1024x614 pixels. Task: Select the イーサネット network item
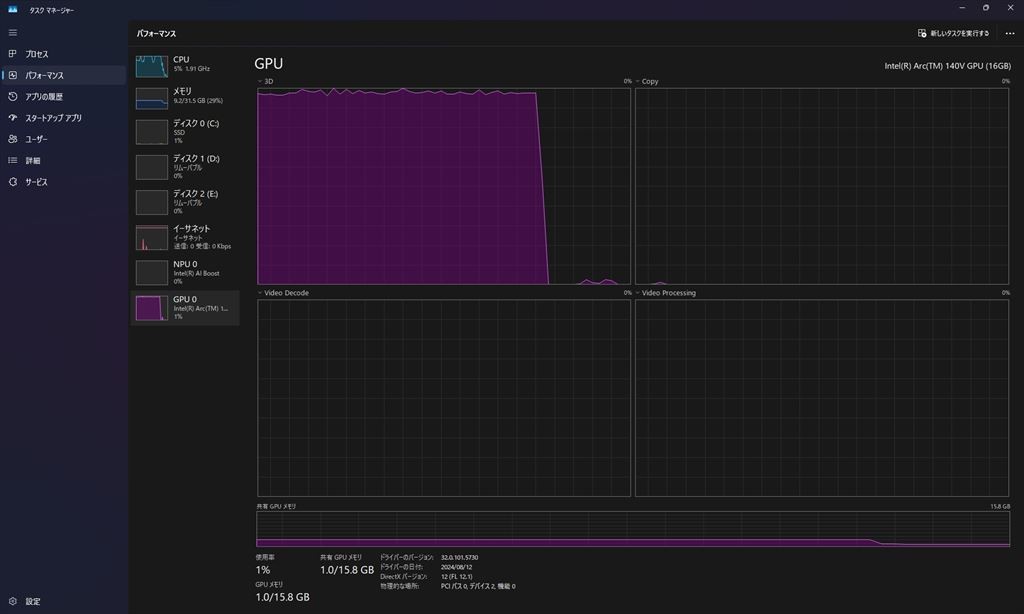(185, 237)
